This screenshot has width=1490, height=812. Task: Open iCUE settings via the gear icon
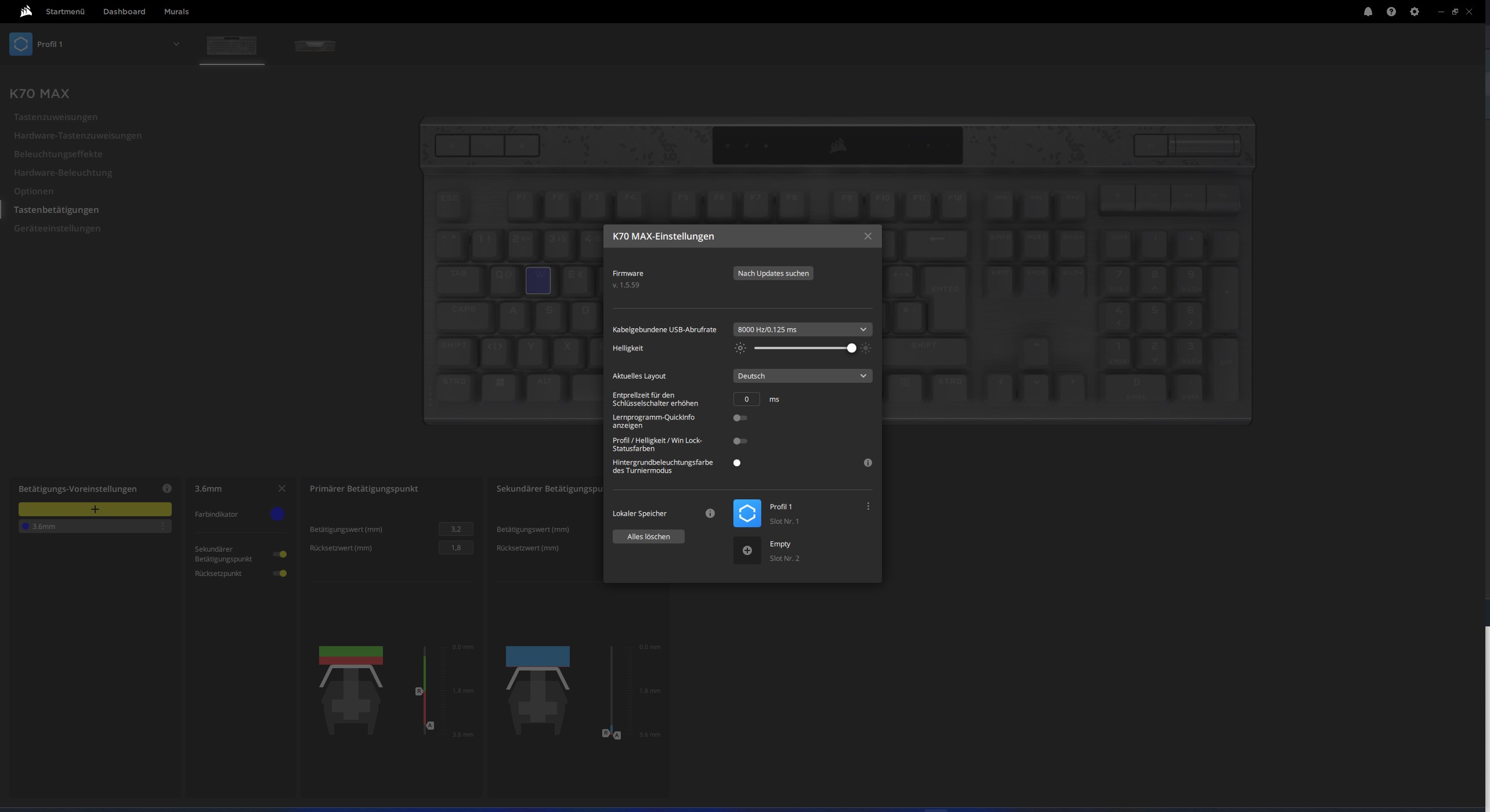coord(1414,11)
